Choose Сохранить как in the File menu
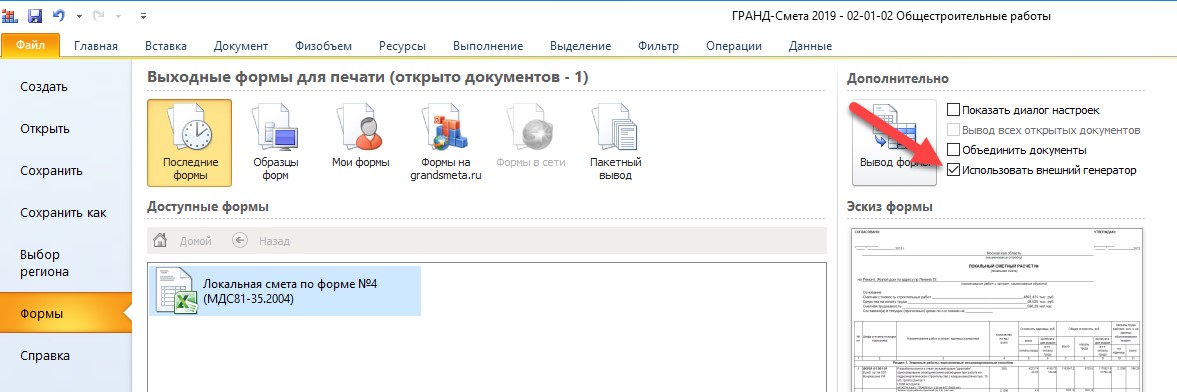Image resolution: width=1177 pixels, height=392 pixels. click(x=65, y=213)
